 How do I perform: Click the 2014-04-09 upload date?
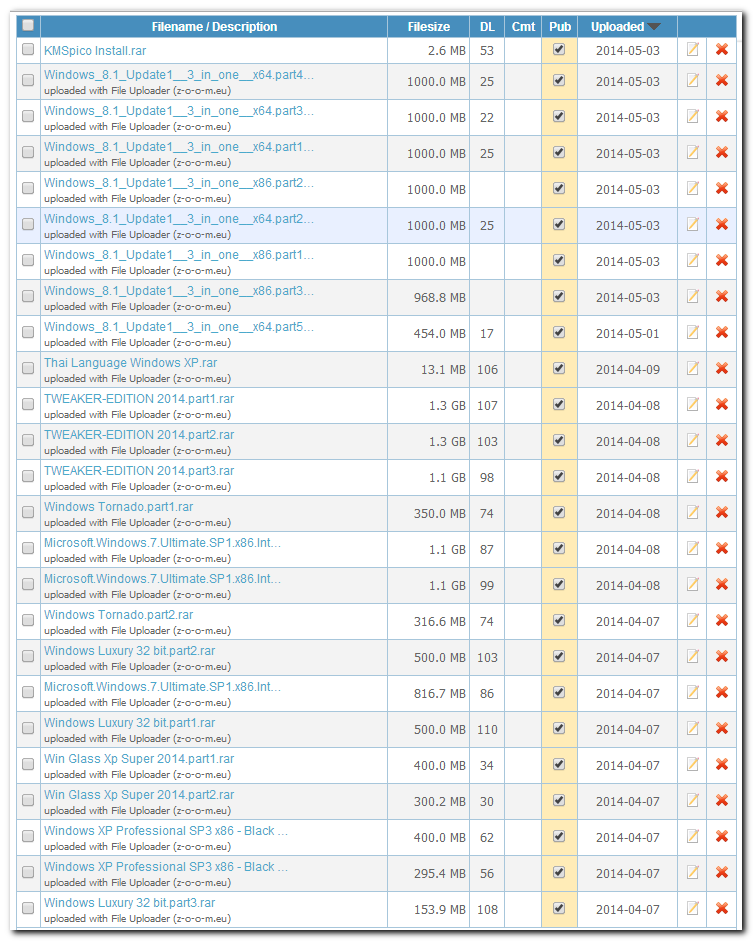pos(628,370)
